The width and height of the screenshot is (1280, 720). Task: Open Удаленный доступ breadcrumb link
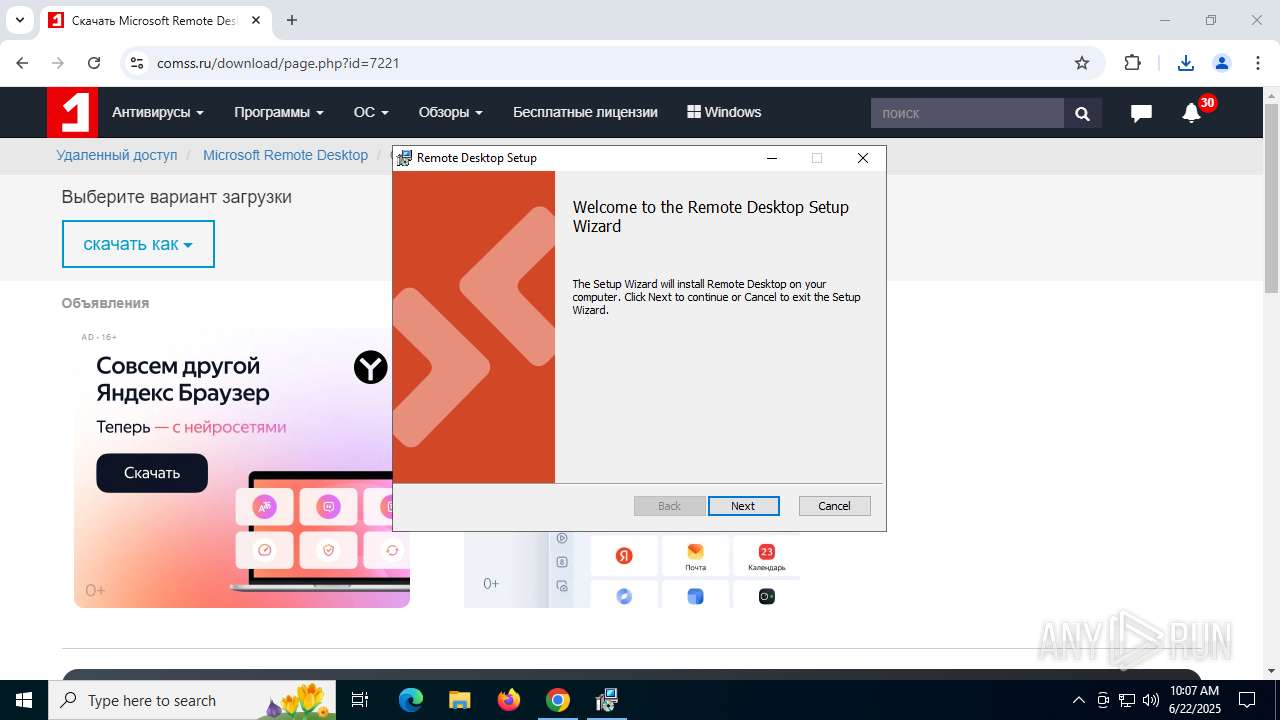pos(117,155)
